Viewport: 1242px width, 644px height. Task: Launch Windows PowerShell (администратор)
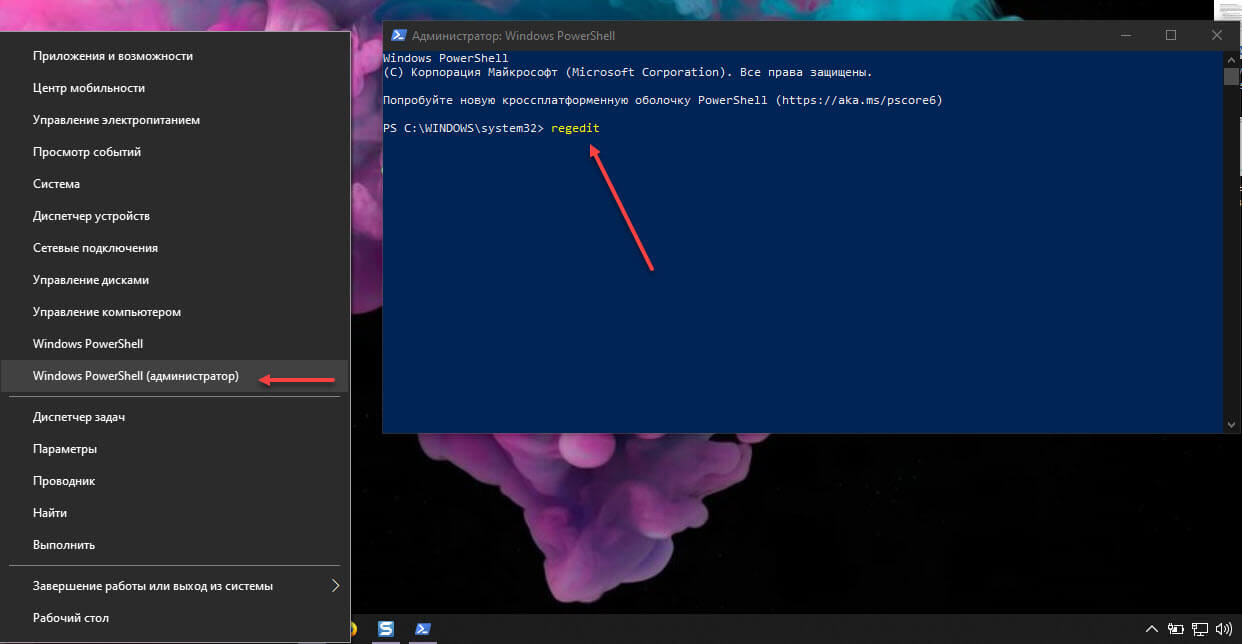pyautogui.click(x=174, y=377)
